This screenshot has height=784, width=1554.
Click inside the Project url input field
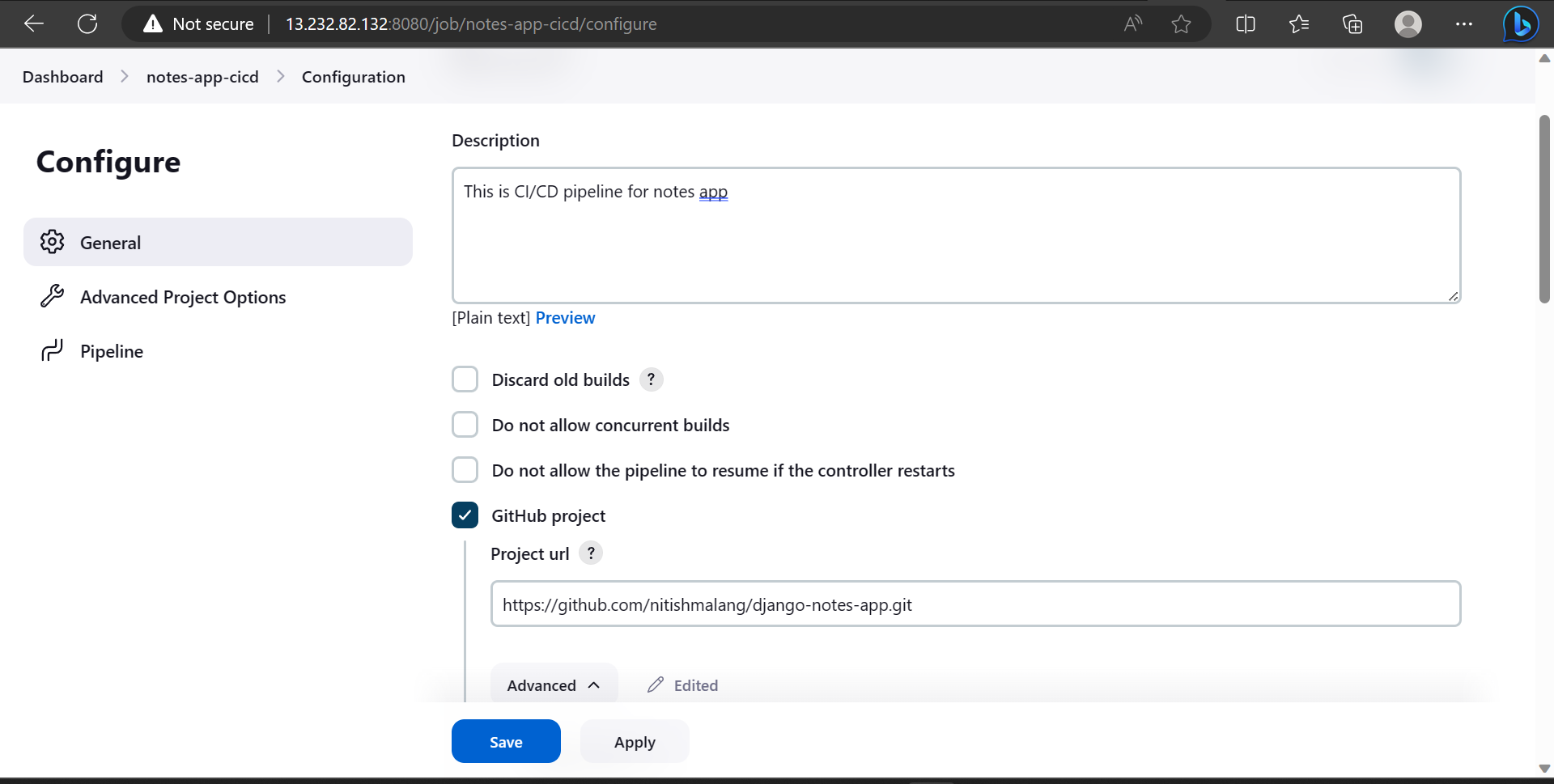(x=971, y=604)
